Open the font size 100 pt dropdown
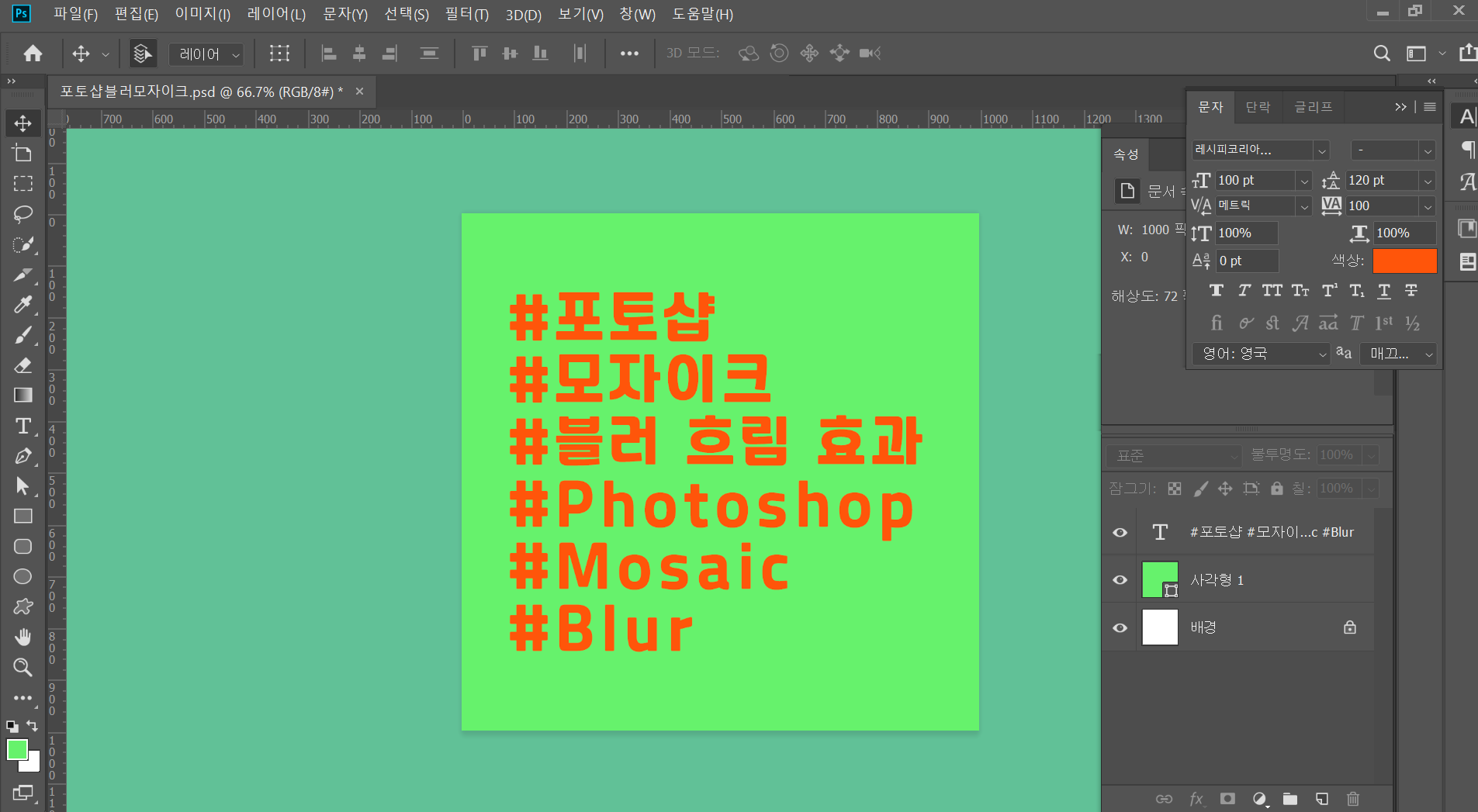Image resolution: width=1478 pixels, height=812 pixels. [x=1304, y=181]
